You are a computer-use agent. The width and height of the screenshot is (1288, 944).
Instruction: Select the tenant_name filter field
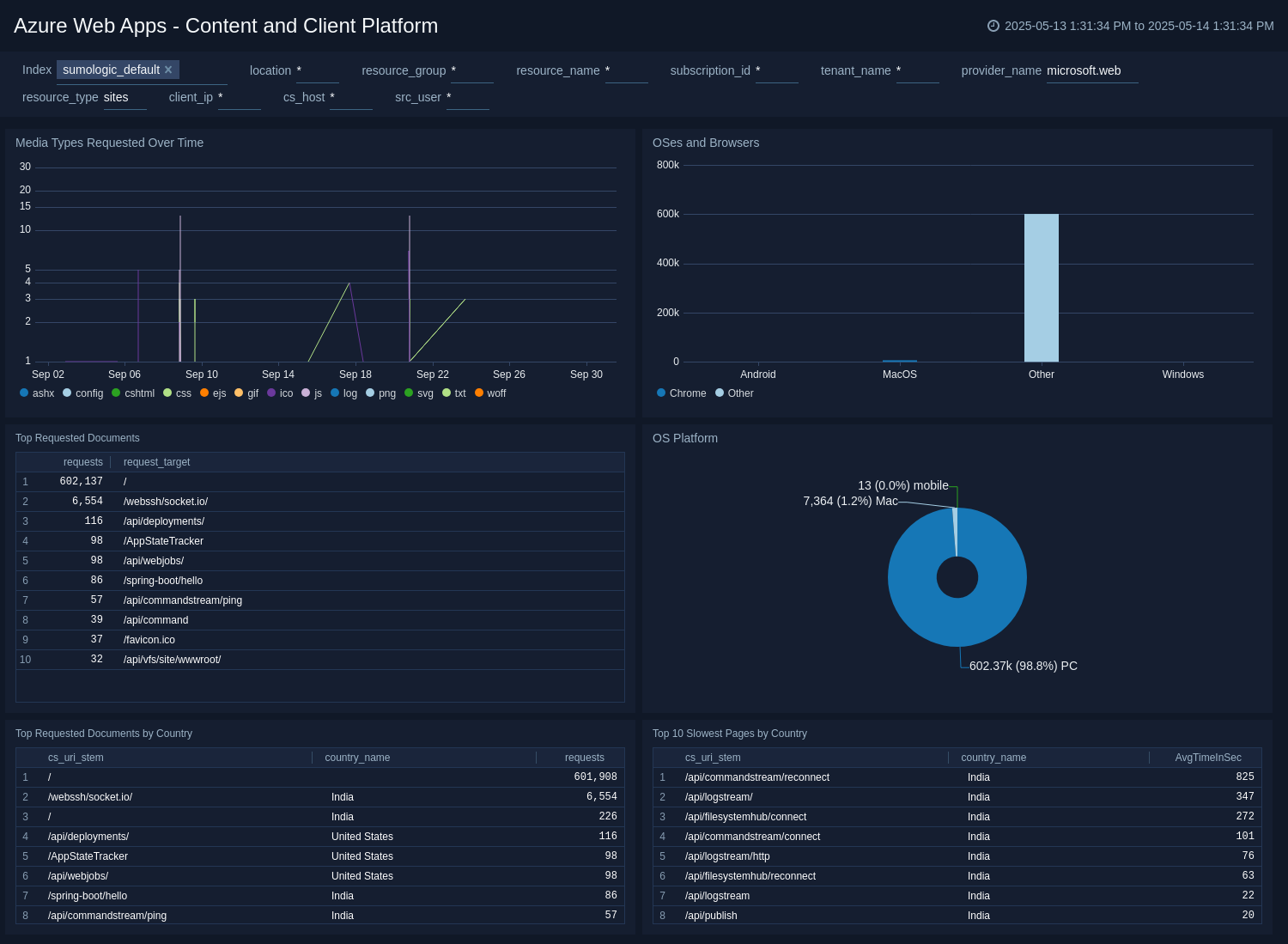tap(918, 71)
